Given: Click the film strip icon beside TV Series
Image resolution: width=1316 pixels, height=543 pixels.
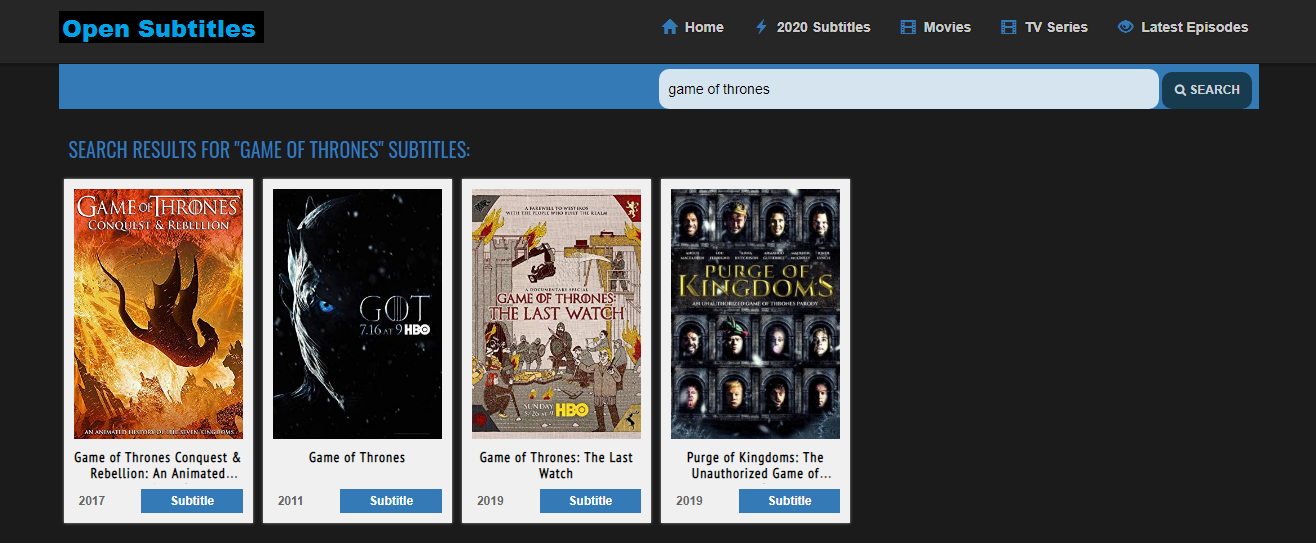Looking at the screenshot, I should [1009, 27].
